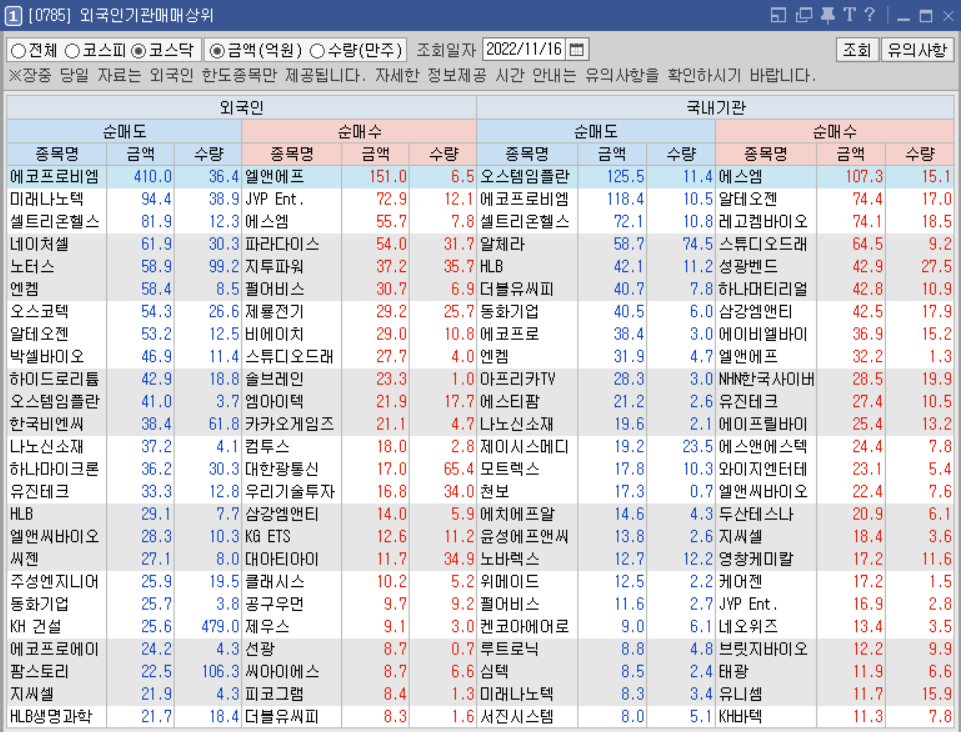Viewport: 961px width, 732px height.
Task: Click on 영창케미칼
Action: (756, 559)
